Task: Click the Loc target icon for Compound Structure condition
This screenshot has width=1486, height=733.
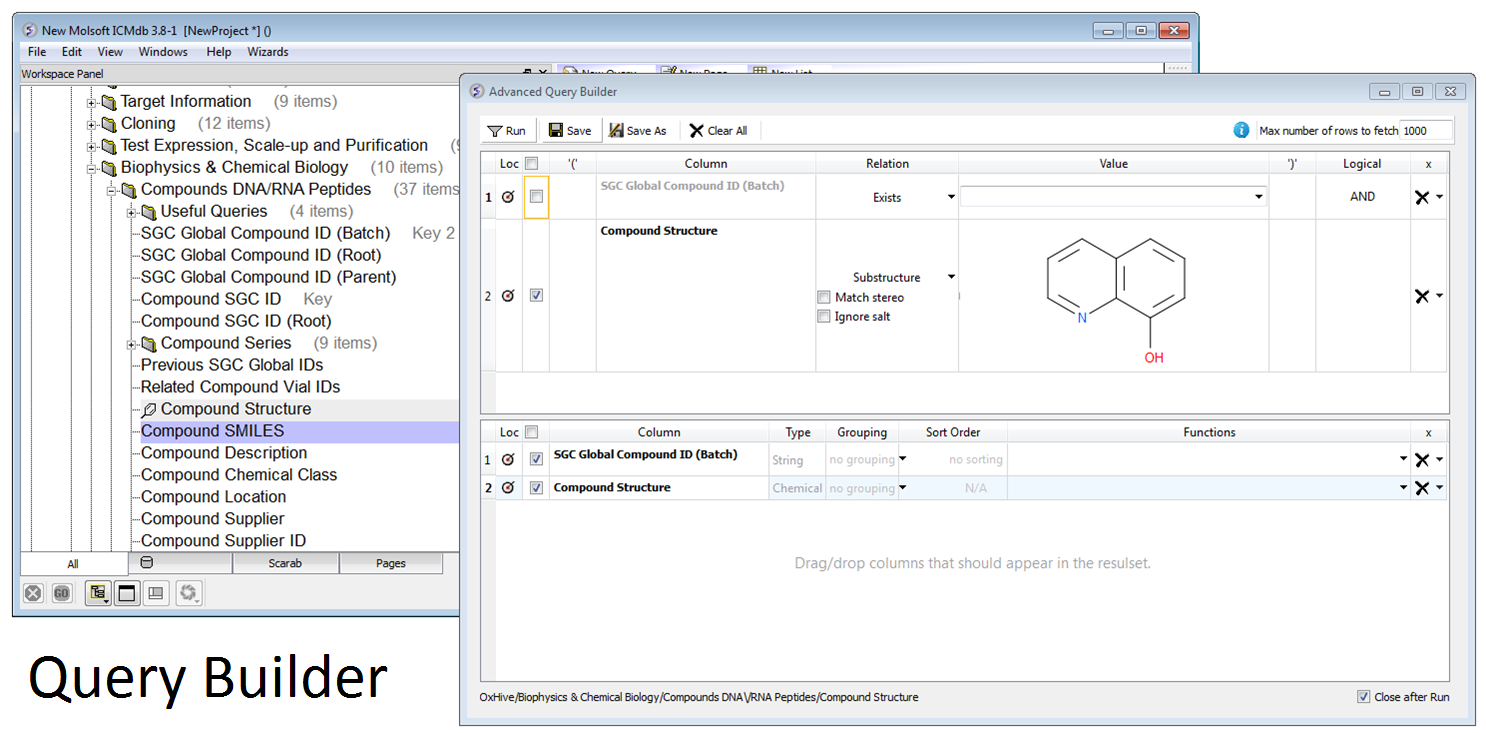Action: click(x=508, y=296)
